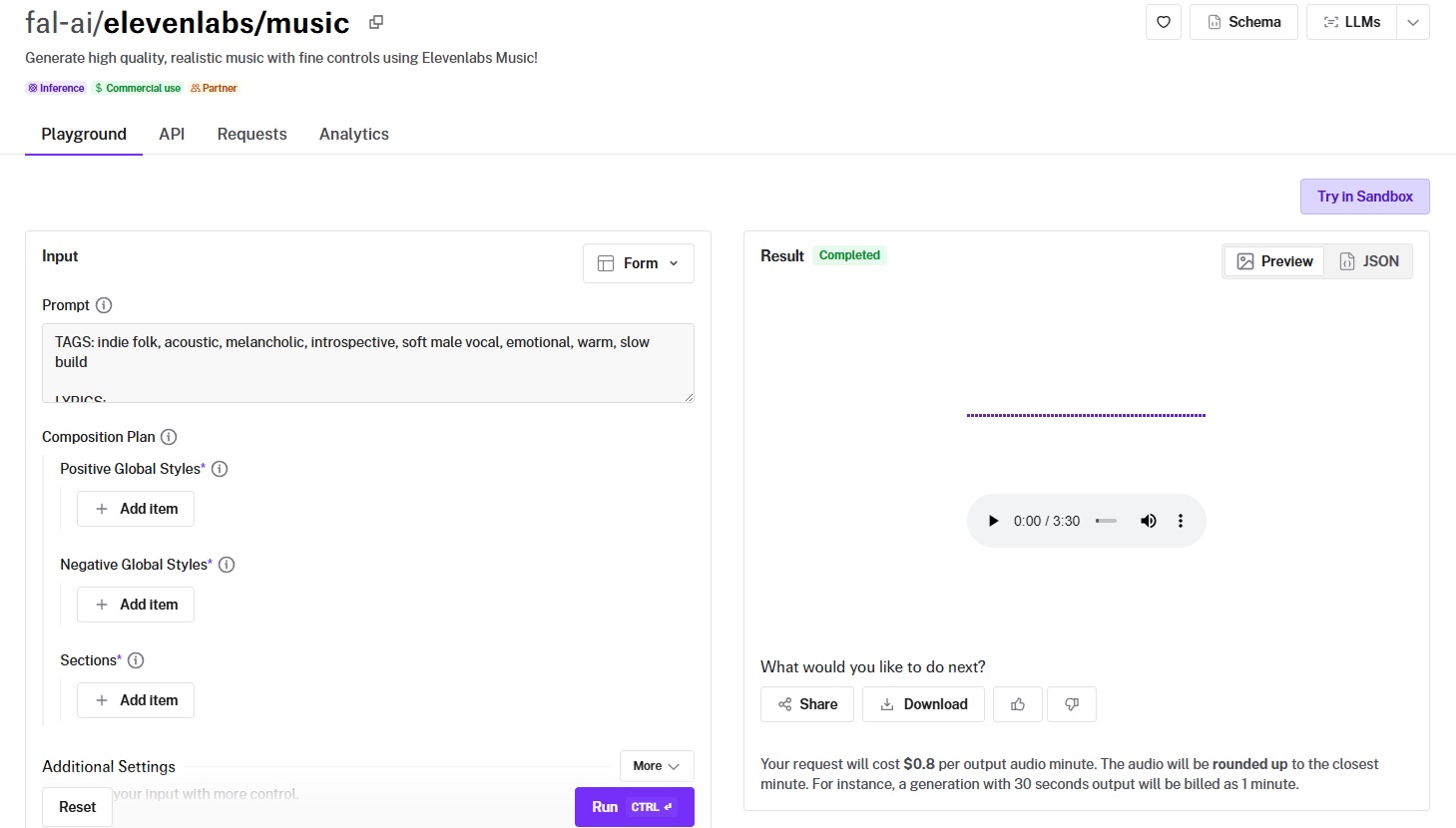The height and width of the screenshot is (828, 1456).
Task: Download the generated audio
Action: (923, 704)
